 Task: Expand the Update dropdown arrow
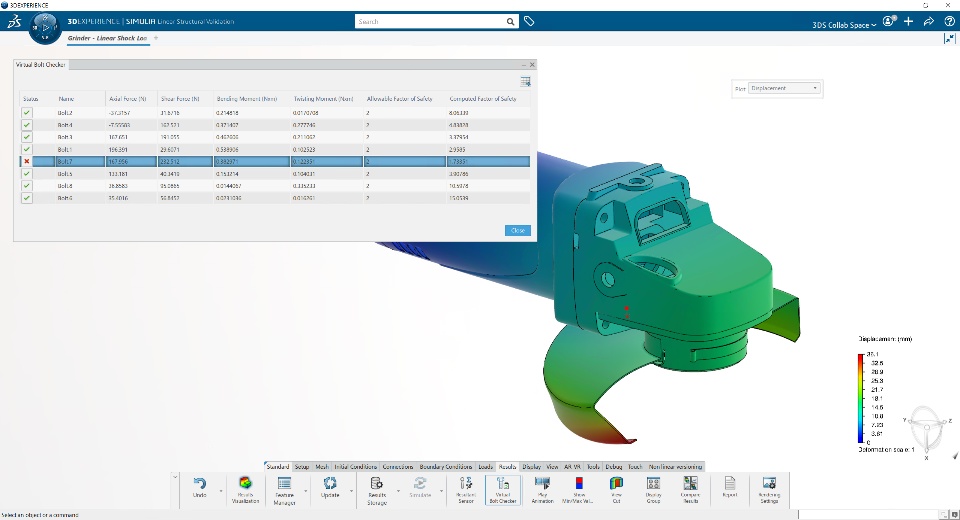[351, 491]
